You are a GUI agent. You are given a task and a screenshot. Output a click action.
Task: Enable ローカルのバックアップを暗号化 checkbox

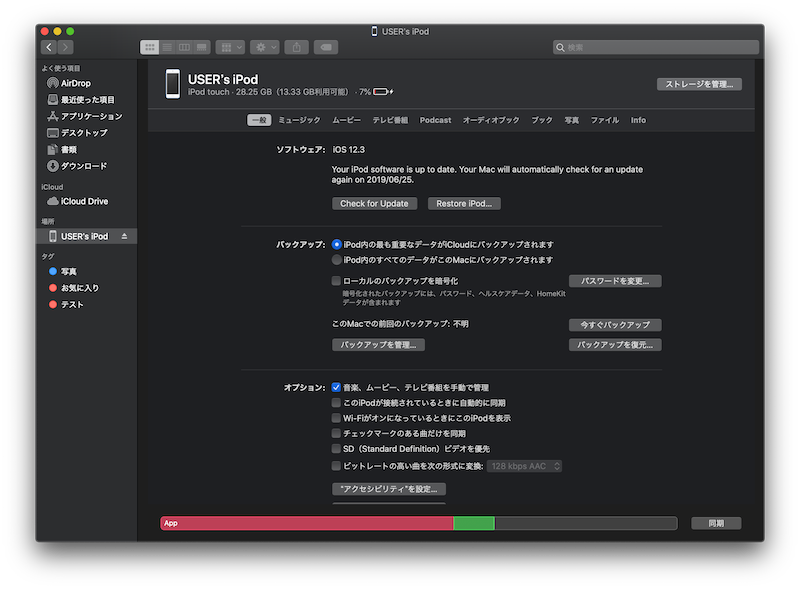point(336,281)
